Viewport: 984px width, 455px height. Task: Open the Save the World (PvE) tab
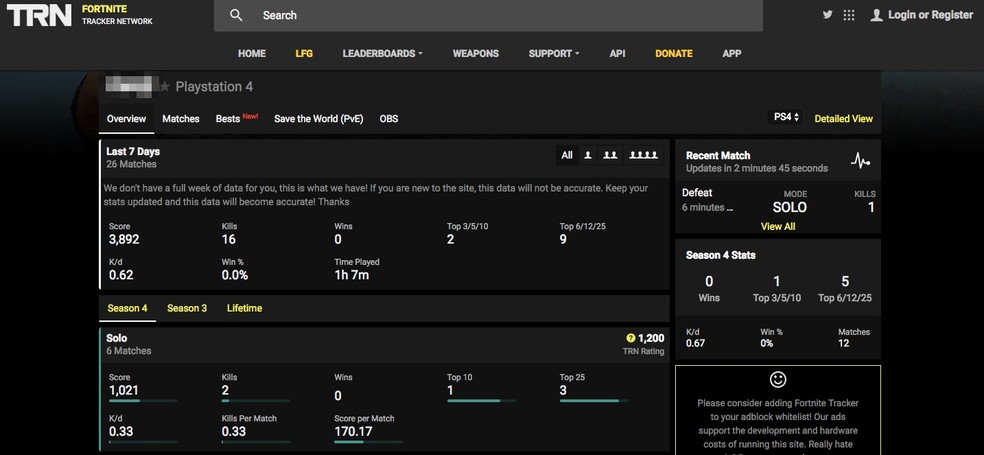coord(319,119)
